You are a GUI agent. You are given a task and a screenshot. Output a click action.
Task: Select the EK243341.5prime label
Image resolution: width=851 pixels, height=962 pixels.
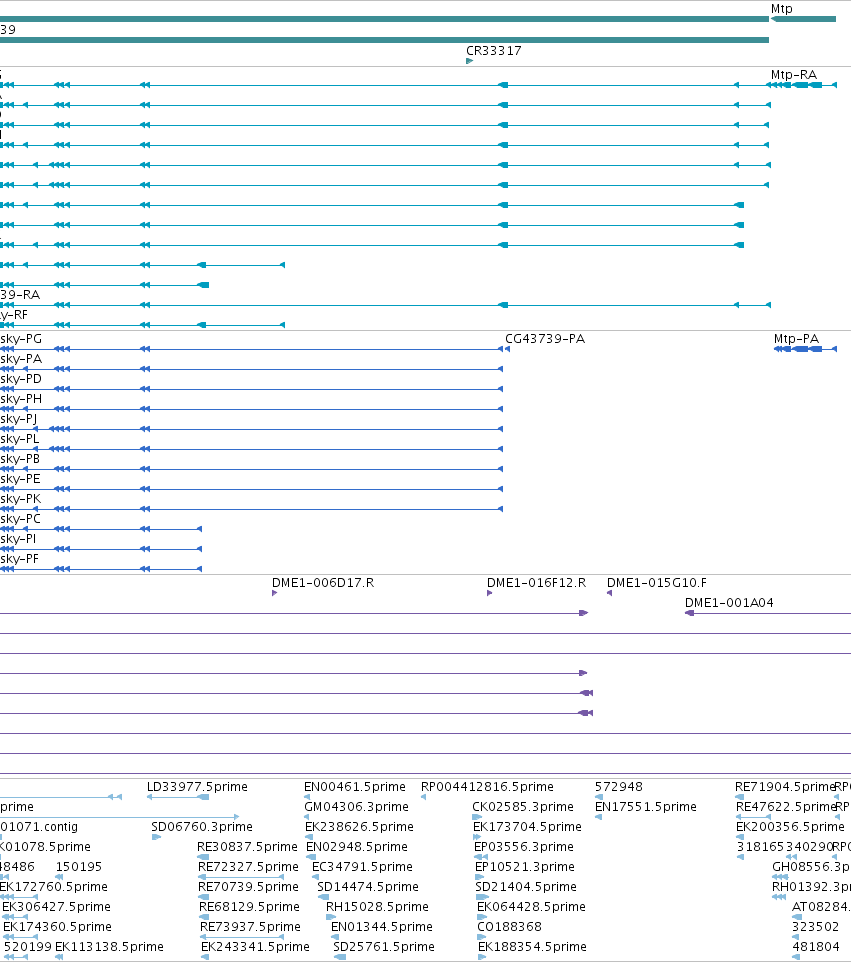pyautogui.click(x=255, y=947)
